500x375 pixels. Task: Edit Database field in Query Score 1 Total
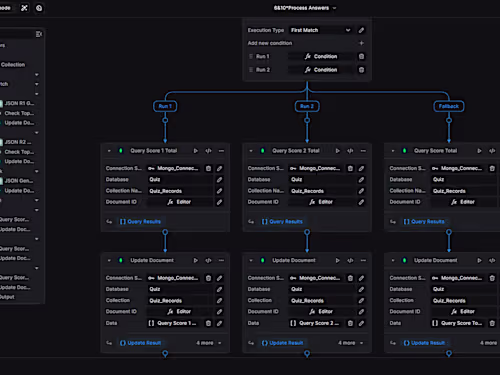click(x=219, y=180)
